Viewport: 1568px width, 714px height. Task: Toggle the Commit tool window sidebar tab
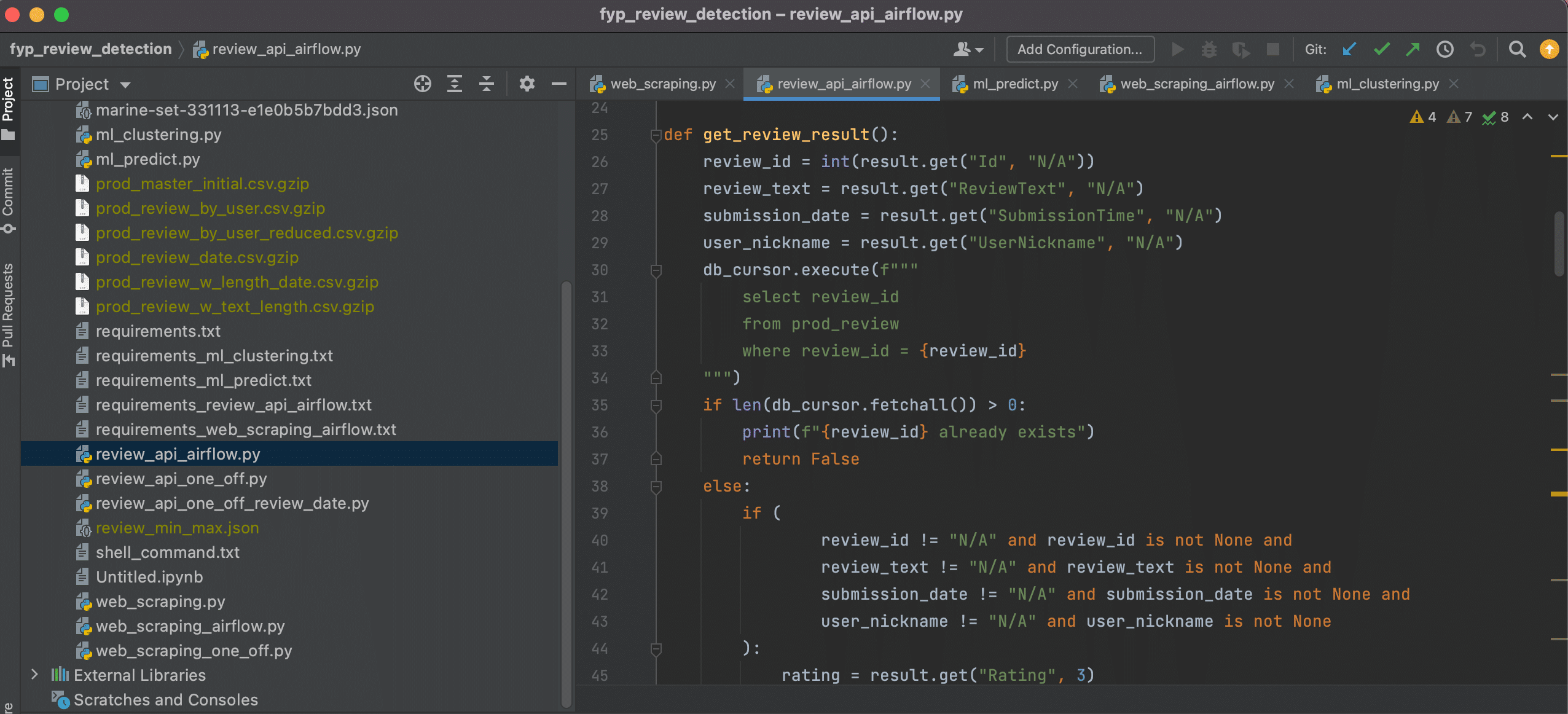click(x=9, y=200)
